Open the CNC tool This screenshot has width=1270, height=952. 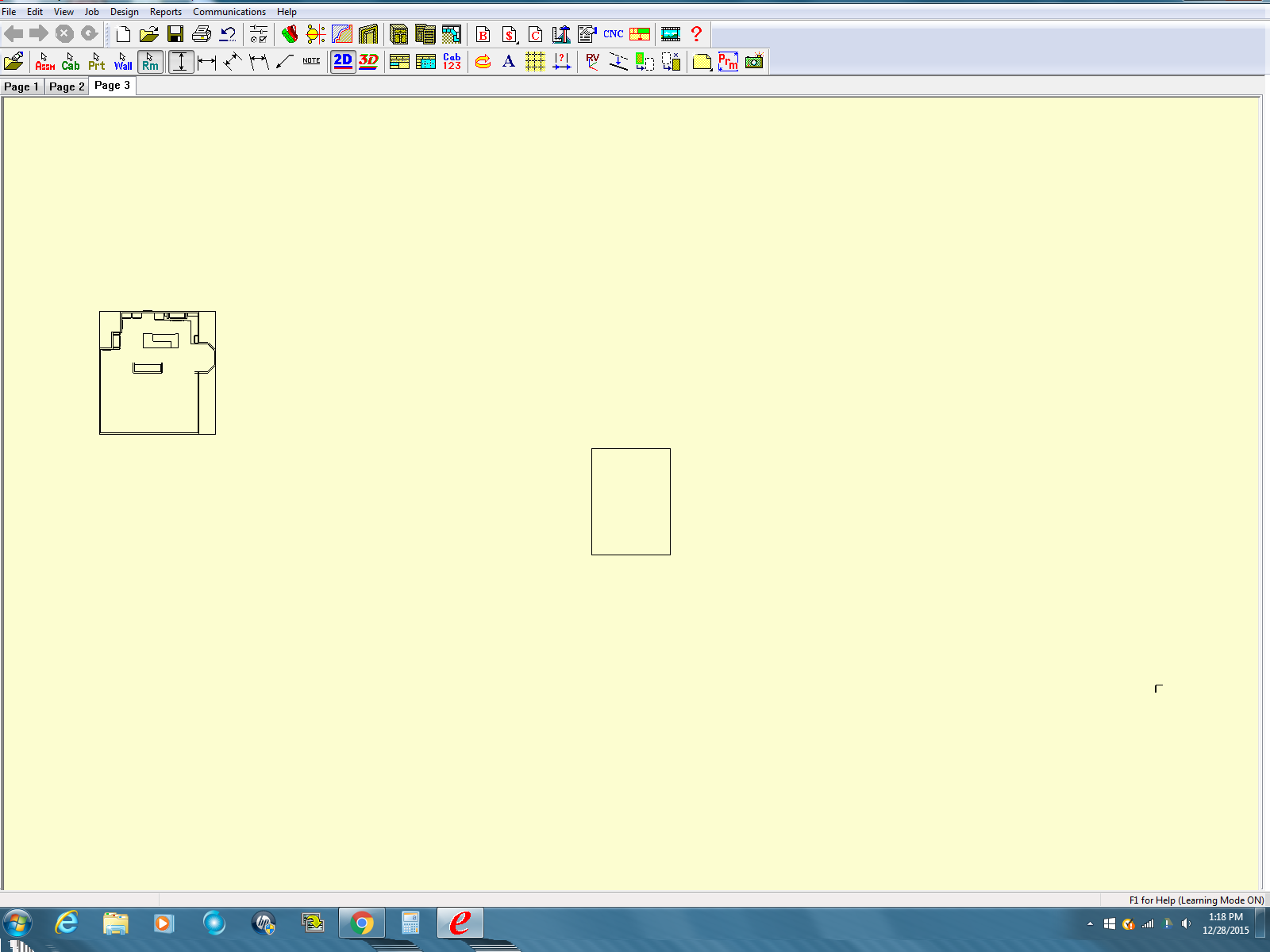613,34
